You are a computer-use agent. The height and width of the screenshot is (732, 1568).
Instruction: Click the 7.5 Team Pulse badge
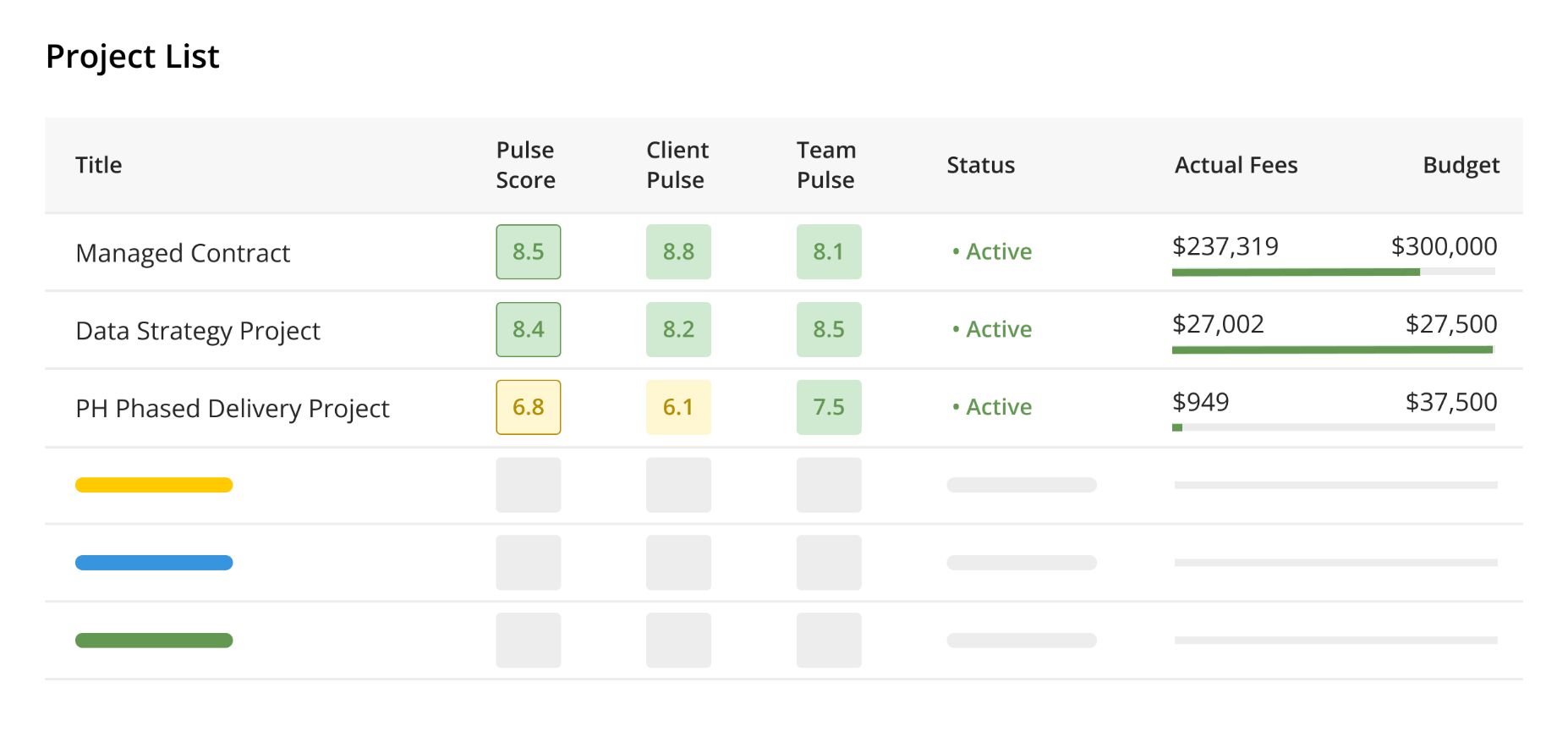coord(829,408)
